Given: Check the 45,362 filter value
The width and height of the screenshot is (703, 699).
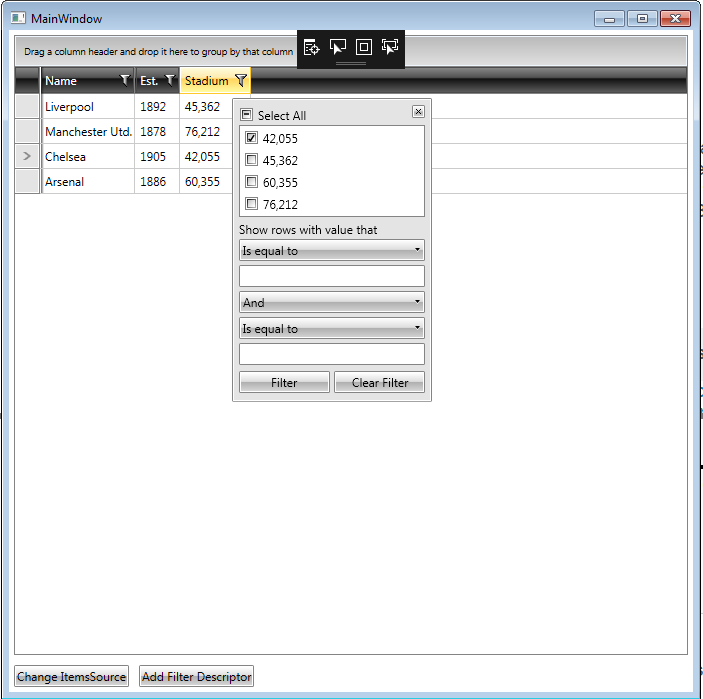Looking at the screenshot, I should [252, 160].
